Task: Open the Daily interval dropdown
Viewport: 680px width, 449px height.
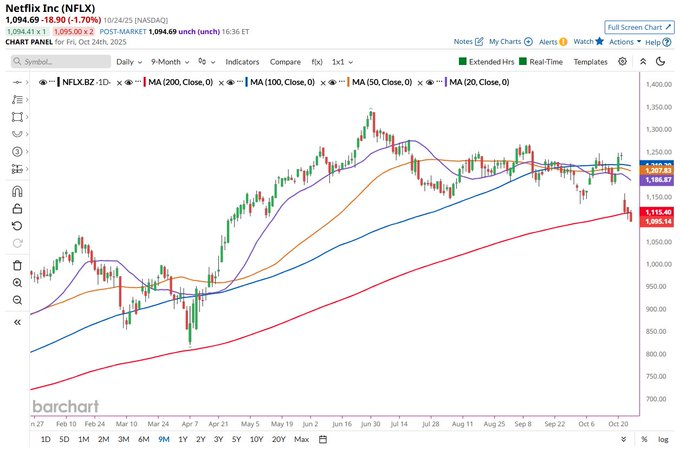Action: (128, 61)
